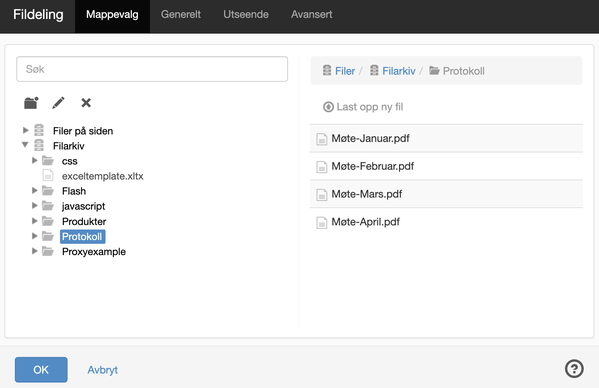Image resolution: width=599 pixels, height=388 pixels.
Task: Click the exceltemplate.xltx file icon
Action: 48,176
